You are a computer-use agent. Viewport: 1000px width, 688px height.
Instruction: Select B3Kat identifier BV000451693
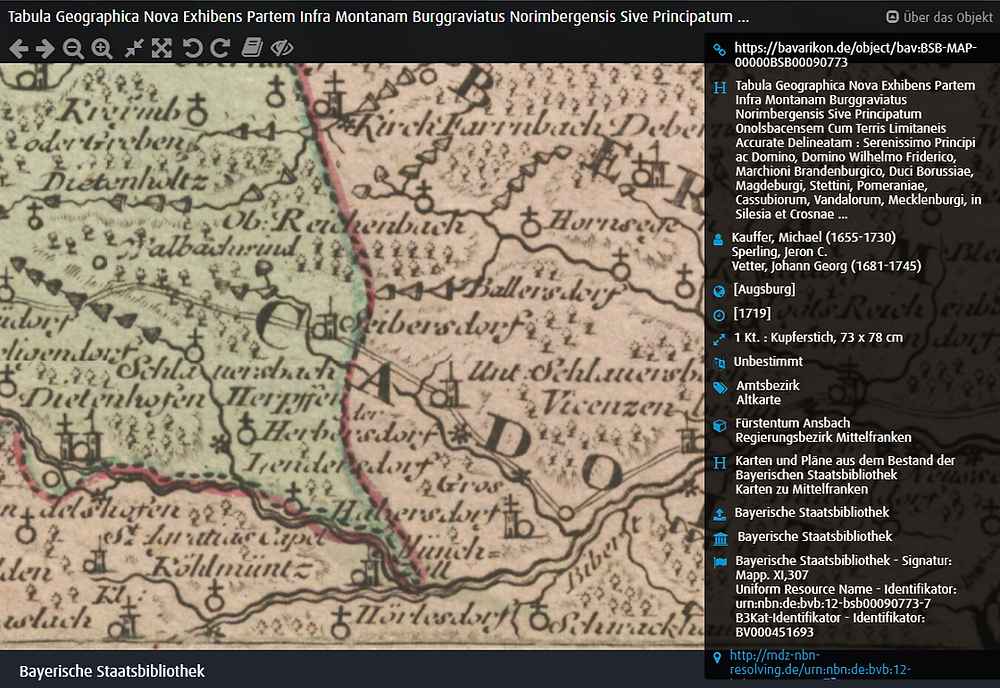click(x=774, y=632)
